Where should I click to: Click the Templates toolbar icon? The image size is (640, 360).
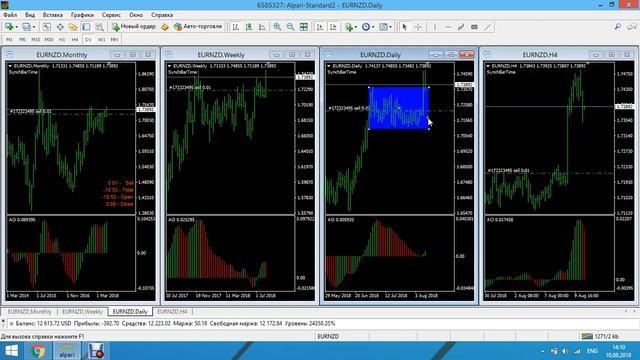pos(383,27)
